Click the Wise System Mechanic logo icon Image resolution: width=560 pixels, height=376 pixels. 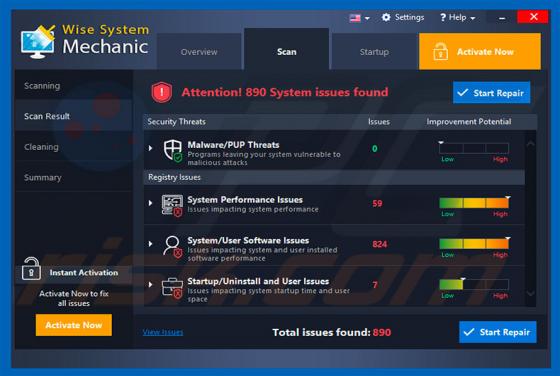tap(38, 41)
